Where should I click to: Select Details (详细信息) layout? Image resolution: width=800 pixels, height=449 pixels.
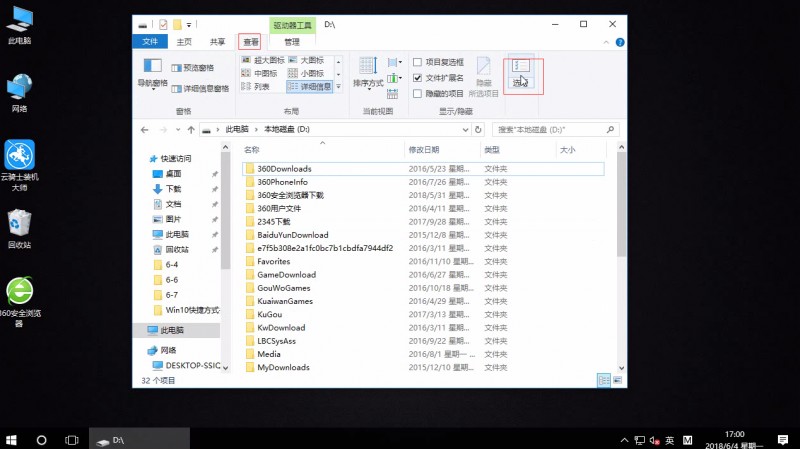310,87
